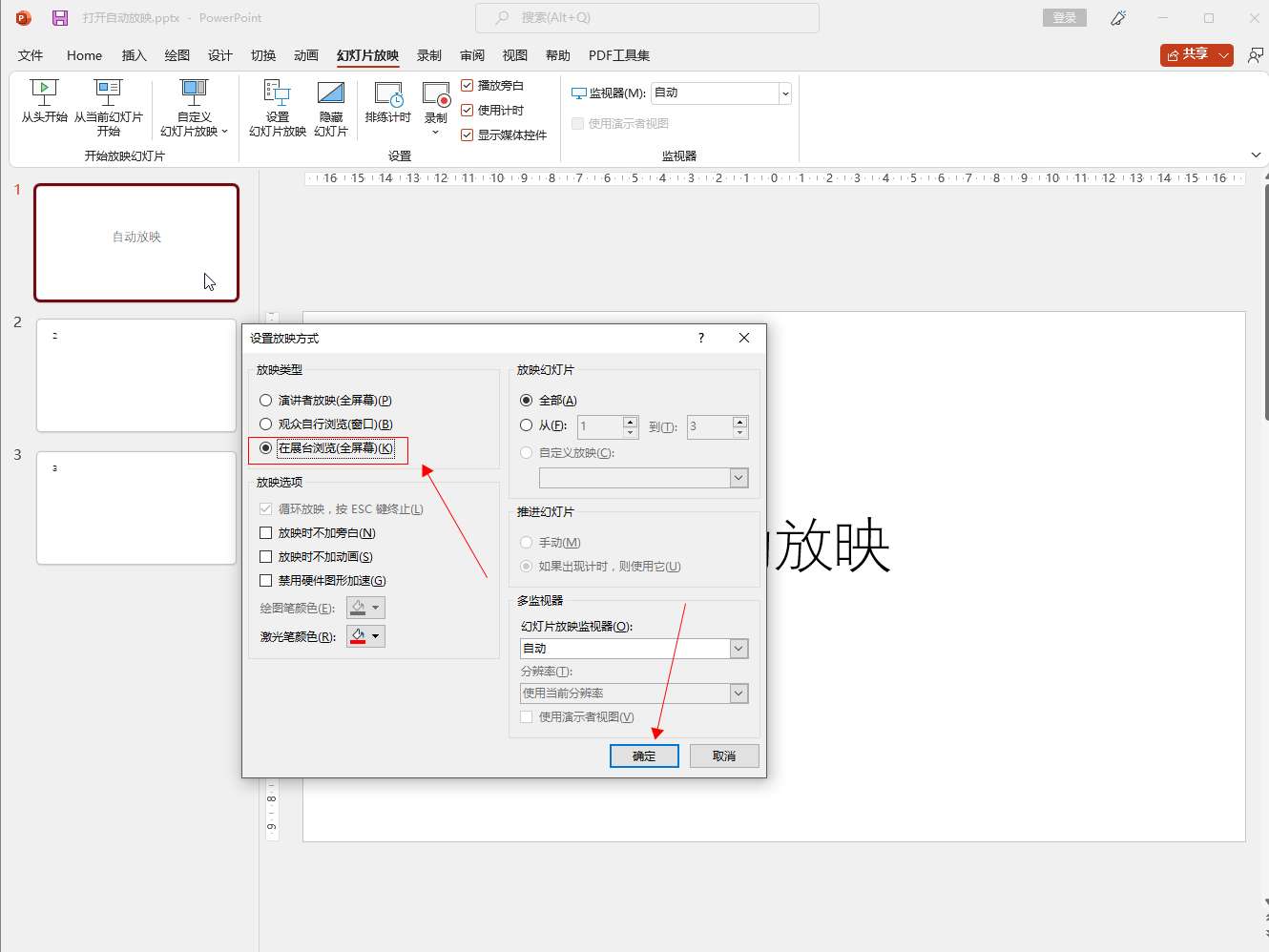Increase the From slide number spinner
Screen dimensions: 1269x952
coord(631,421)
